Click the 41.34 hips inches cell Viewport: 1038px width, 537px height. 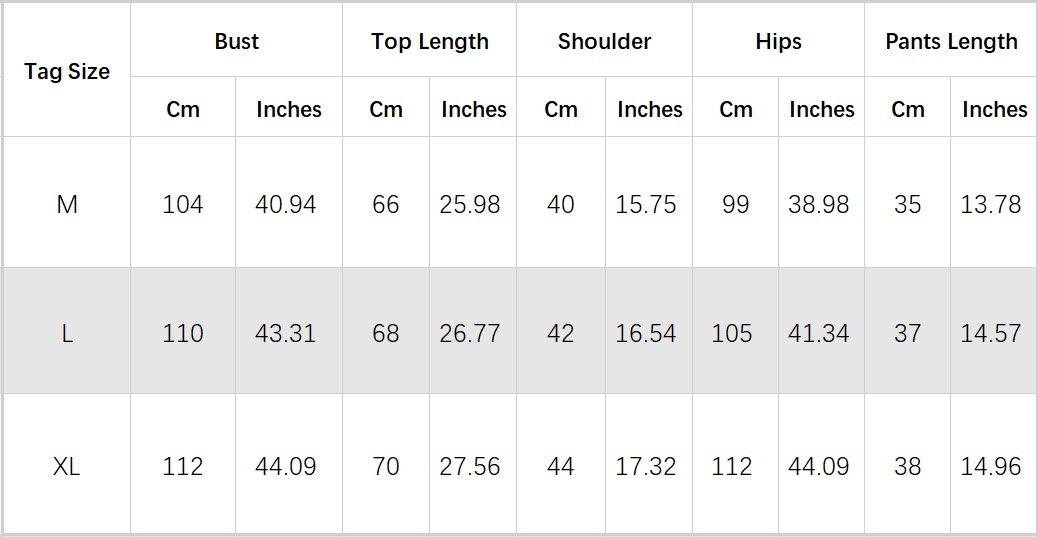tap(819, 333)
